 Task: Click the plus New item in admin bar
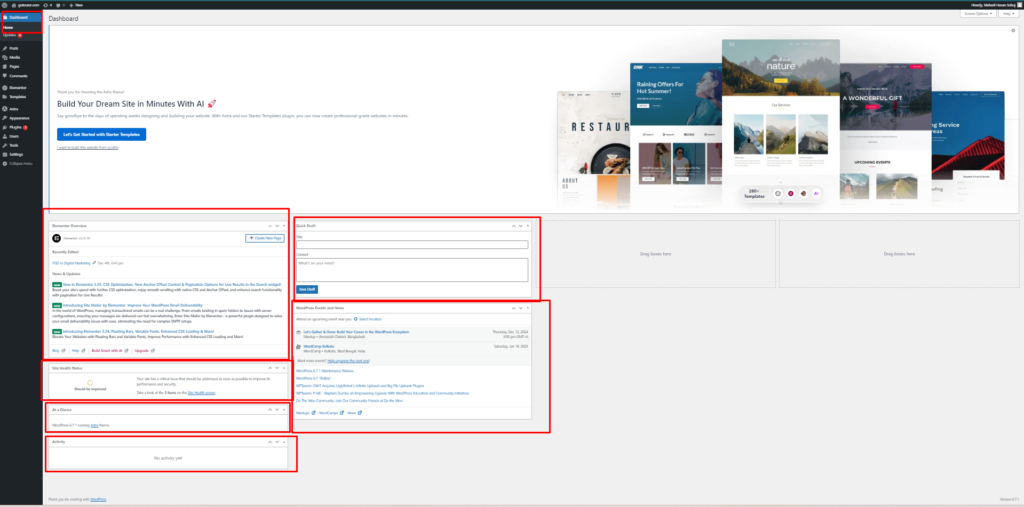75,5
